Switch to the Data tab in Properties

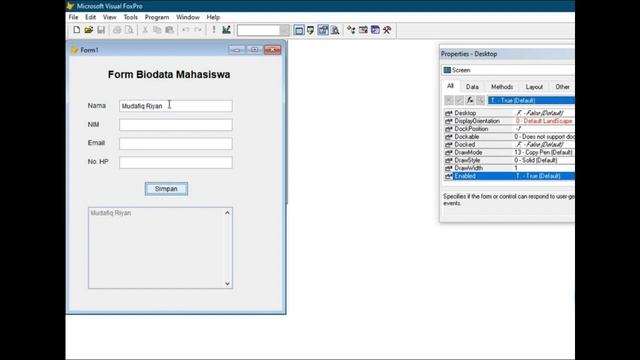point(472,87)
